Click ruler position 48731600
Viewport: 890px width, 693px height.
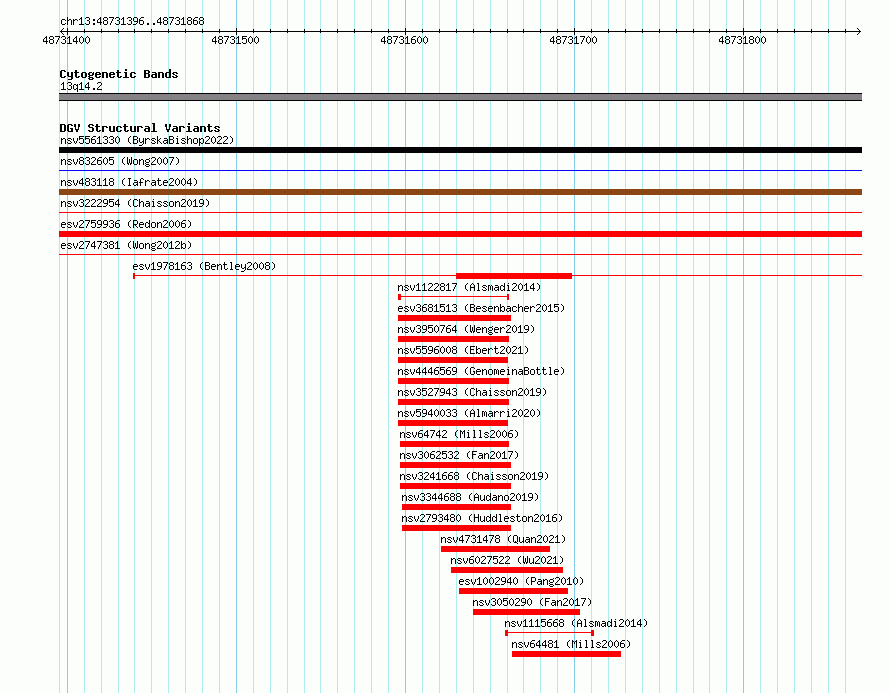click(404, 40)
